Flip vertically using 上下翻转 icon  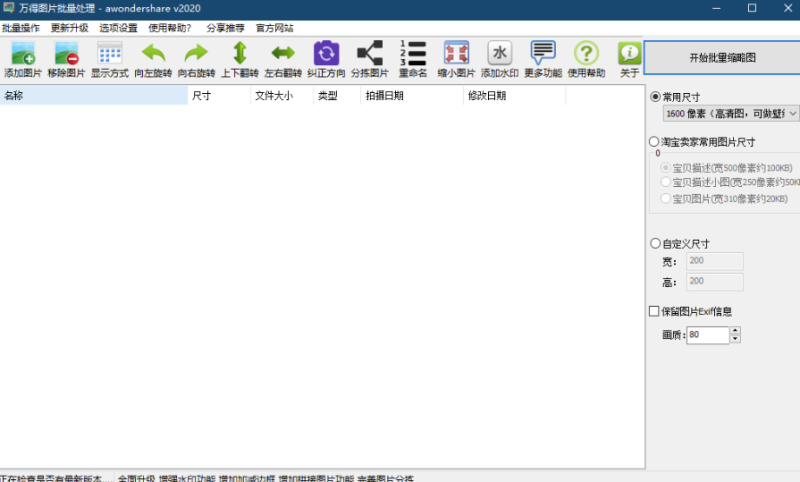click(240, 59)
